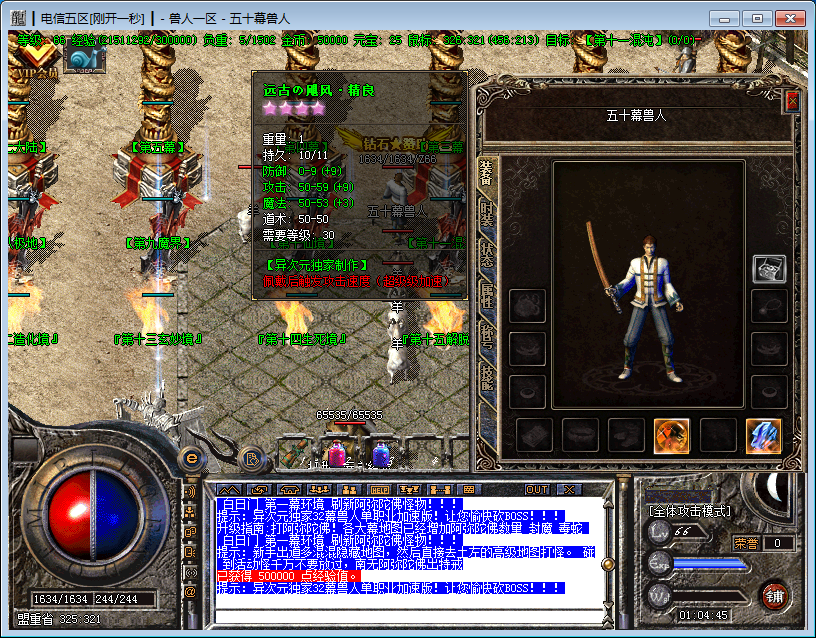The width and height of the screenshot is (816, 638).
Task: Click the scroll icon button near quick belt
Action: (252, 459)
